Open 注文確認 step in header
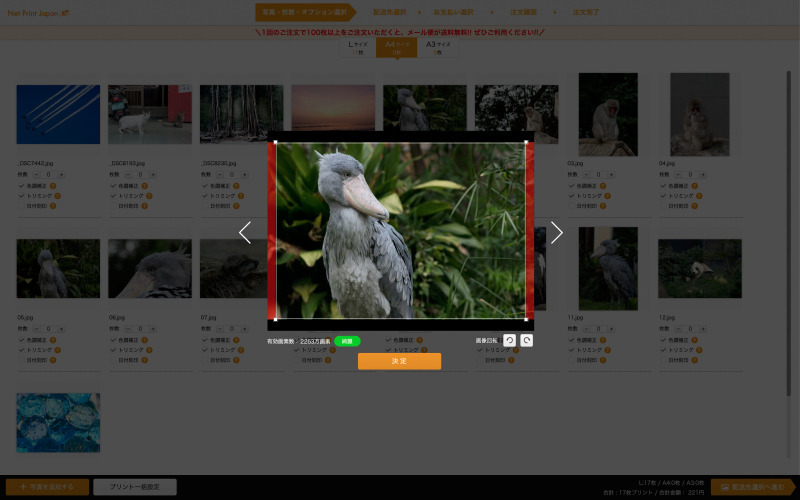Viewport: 800px width, 500px height. pyautogui.click(x=523, y=12)
